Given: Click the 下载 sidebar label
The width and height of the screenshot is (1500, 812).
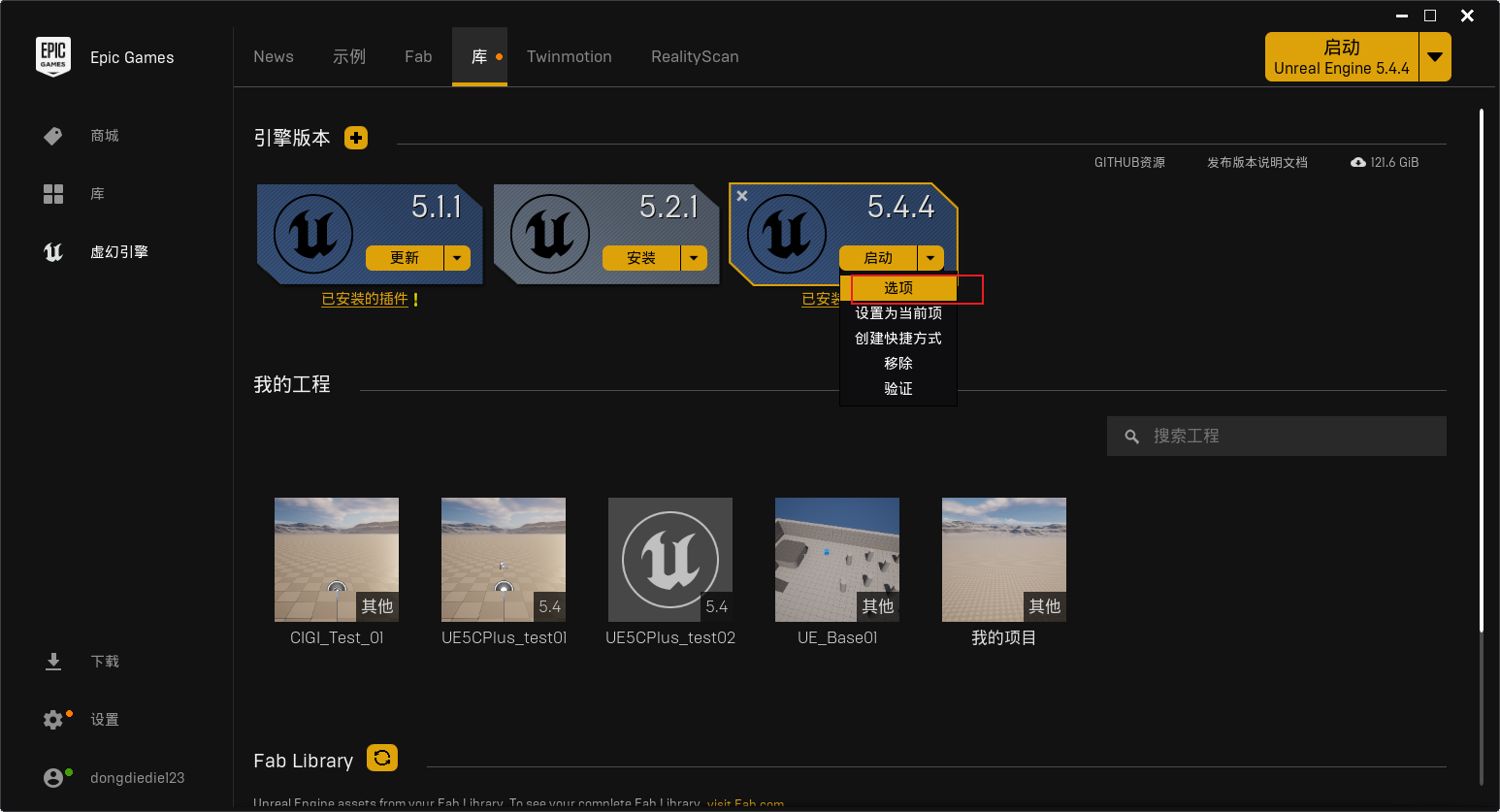Looking at the screenshot, I should click(x=105, y=662).
